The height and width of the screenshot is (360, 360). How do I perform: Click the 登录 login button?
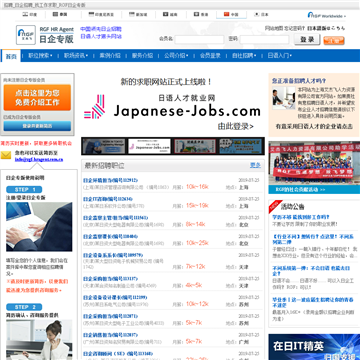307,40
